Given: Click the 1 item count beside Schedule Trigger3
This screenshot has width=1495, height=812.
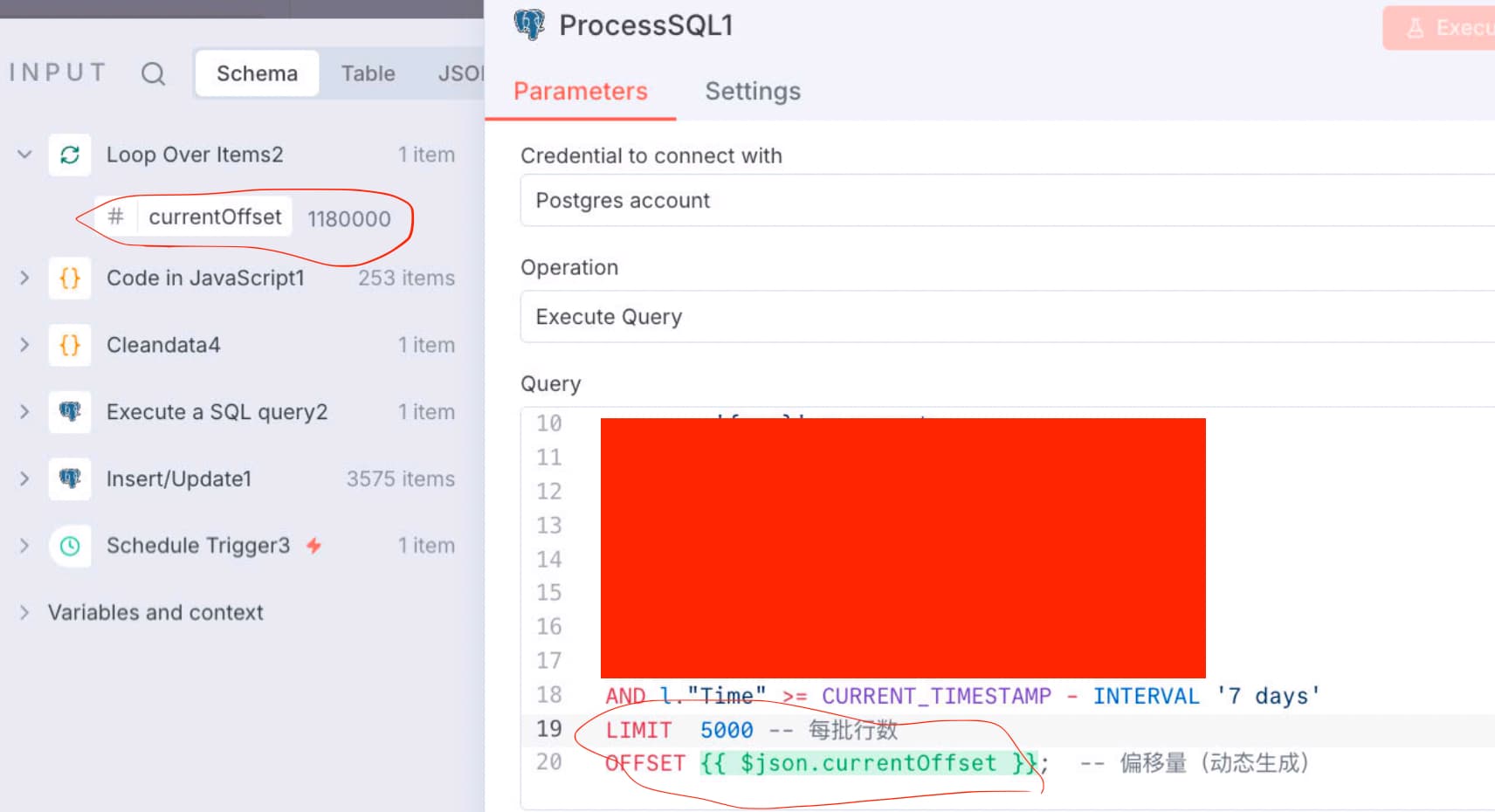Looking at the screenshot, I should click(x=426, y=546).
